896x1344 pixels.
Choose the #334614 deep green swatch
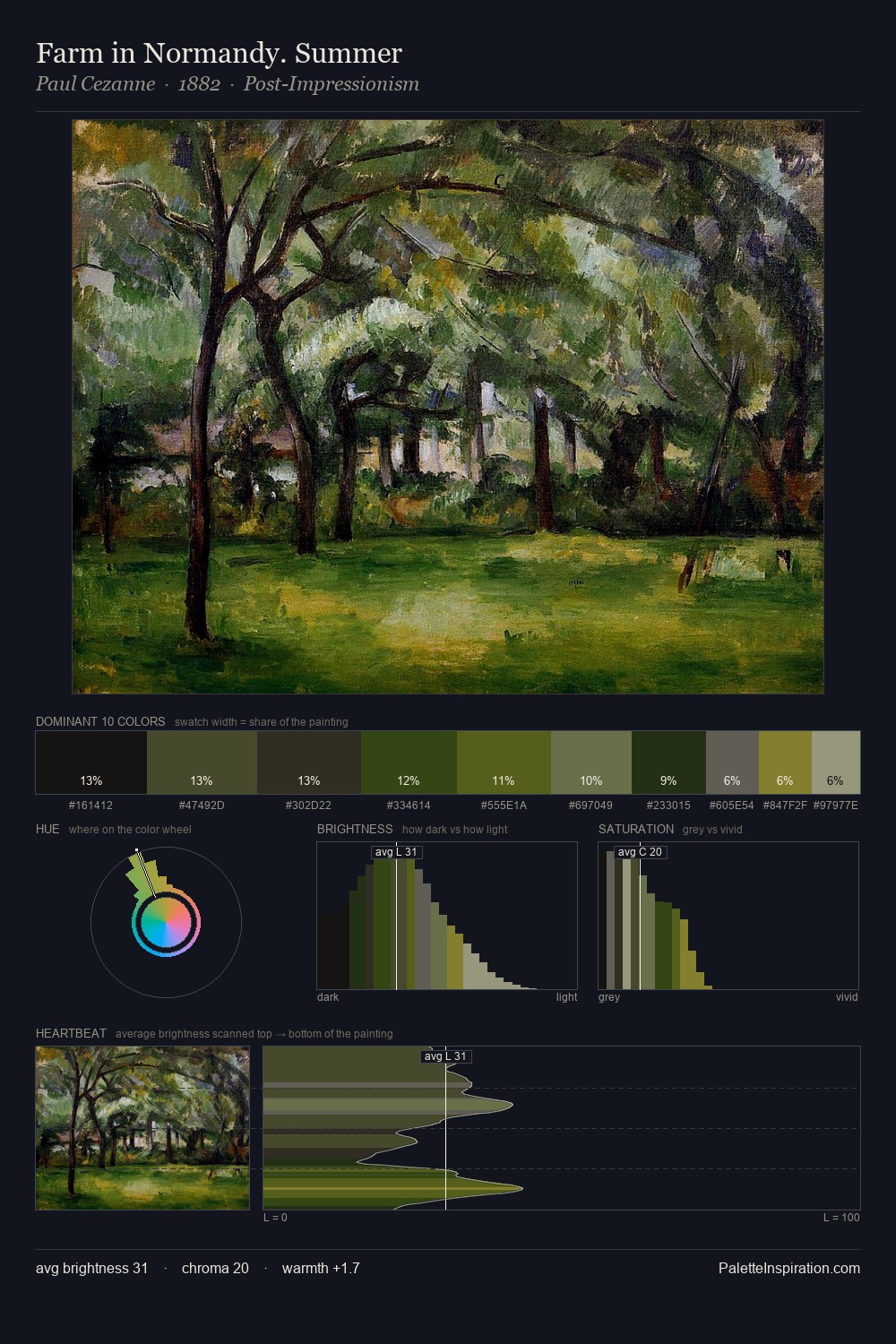tap(409, 762)
